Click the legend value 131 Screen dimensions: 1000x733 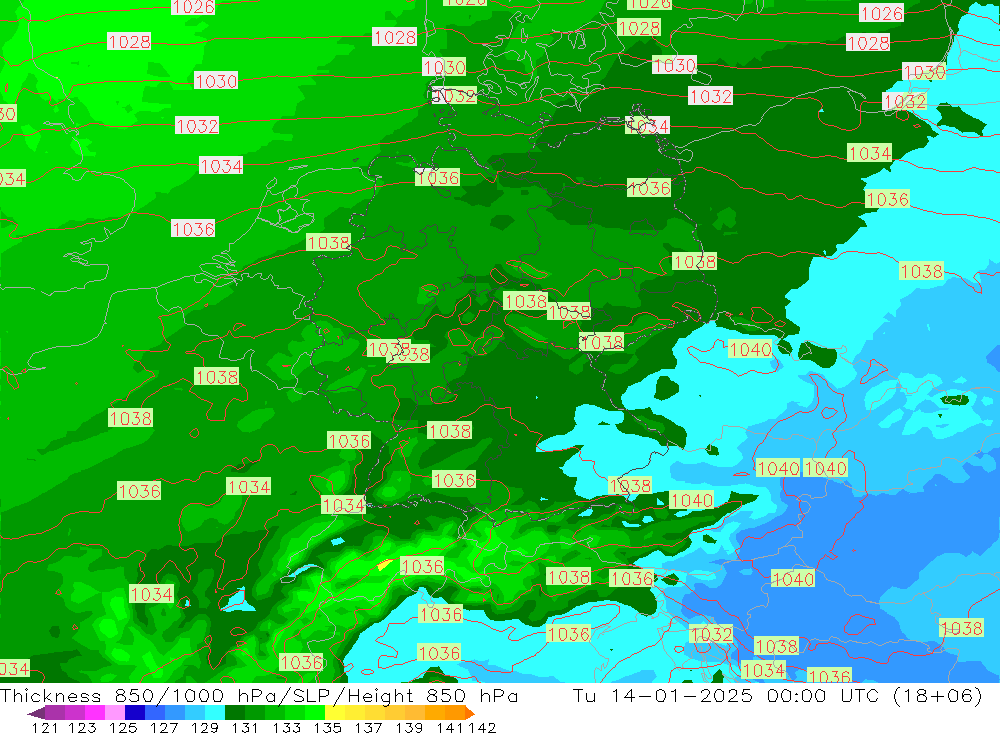click(245, 728)
